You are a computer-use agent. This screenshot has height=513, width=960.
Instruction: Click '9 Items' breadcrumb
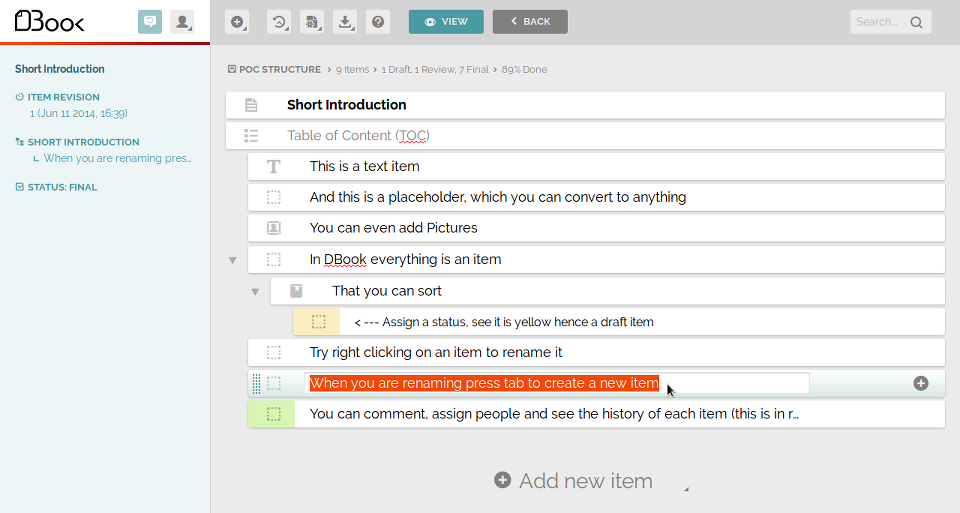(352, 69)
